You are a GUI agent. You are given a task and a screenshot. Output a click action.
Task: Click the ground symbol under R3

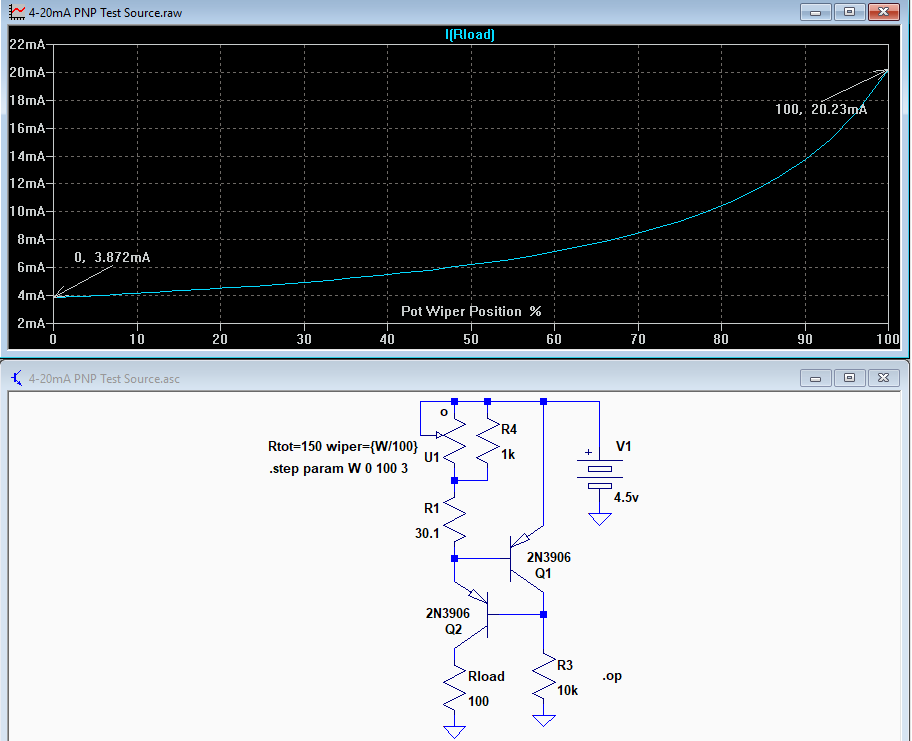[544, 721]
